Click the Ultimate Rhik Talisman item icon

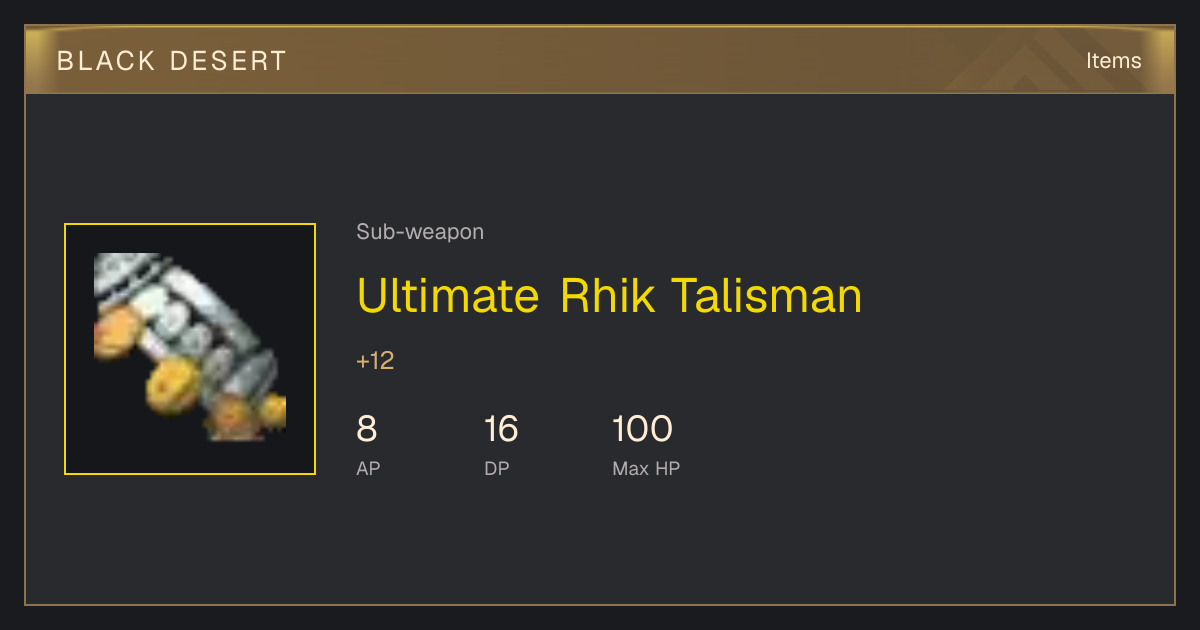point(190,349)
